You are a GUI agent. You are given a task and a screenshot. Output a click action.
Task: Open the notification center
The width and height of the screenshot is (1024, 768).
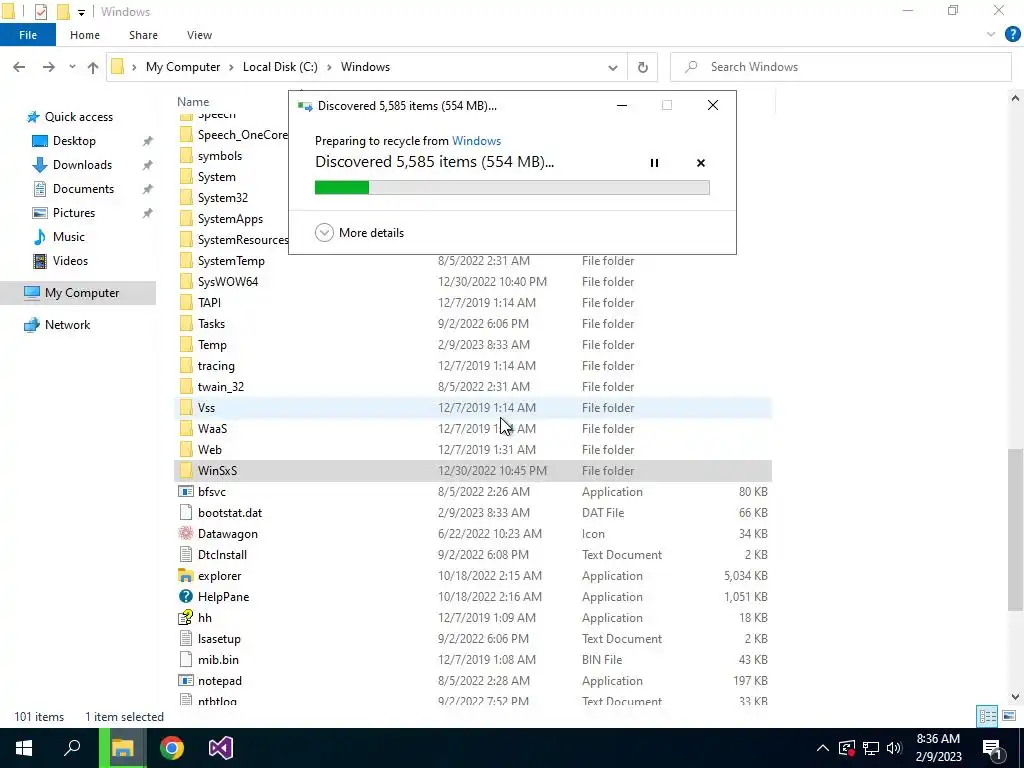click(x=993, y=748)
